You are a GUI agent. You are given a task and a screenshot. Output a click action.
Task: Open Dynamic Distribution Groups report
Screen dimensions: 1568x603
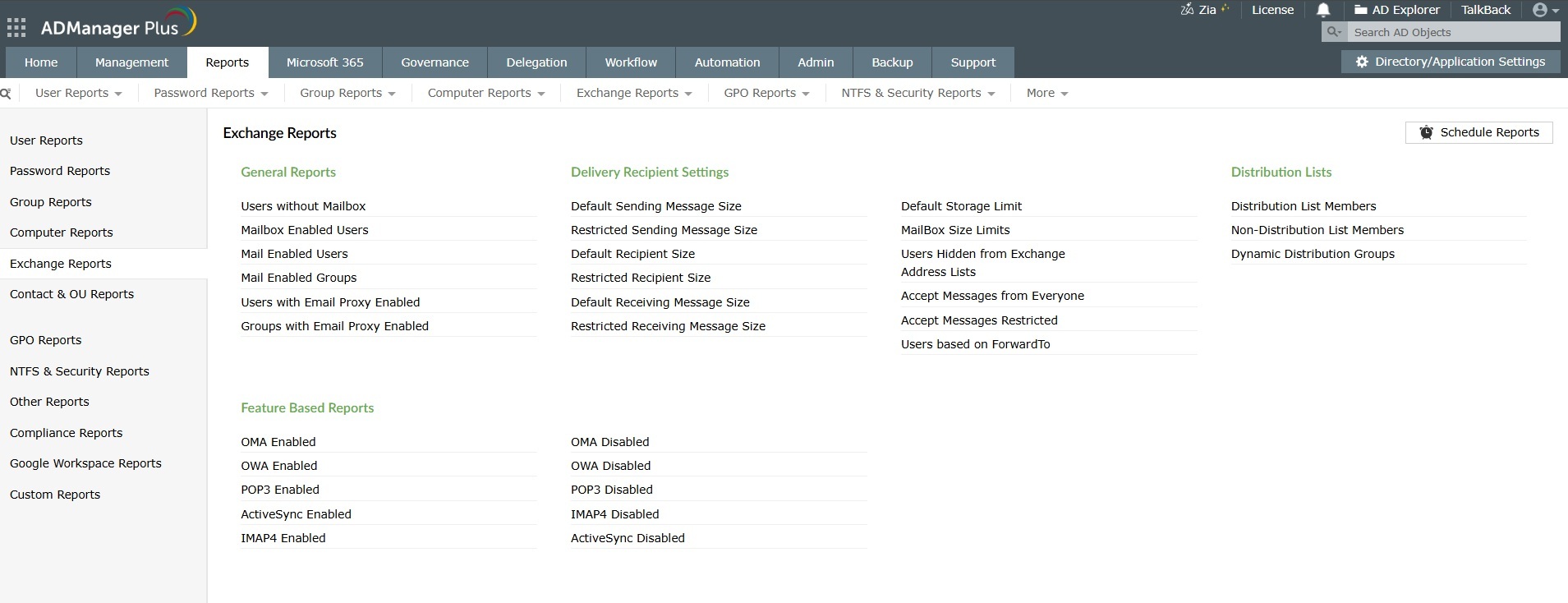tap(1313, 254)
